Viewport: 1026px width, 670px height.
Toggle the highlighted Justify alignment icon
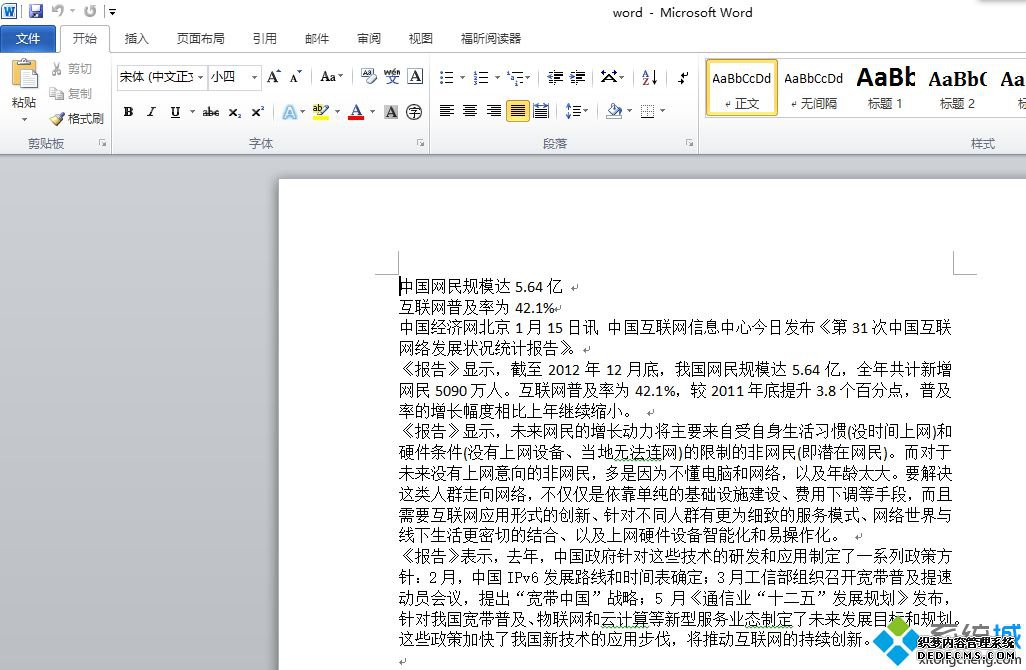[518, 111]
